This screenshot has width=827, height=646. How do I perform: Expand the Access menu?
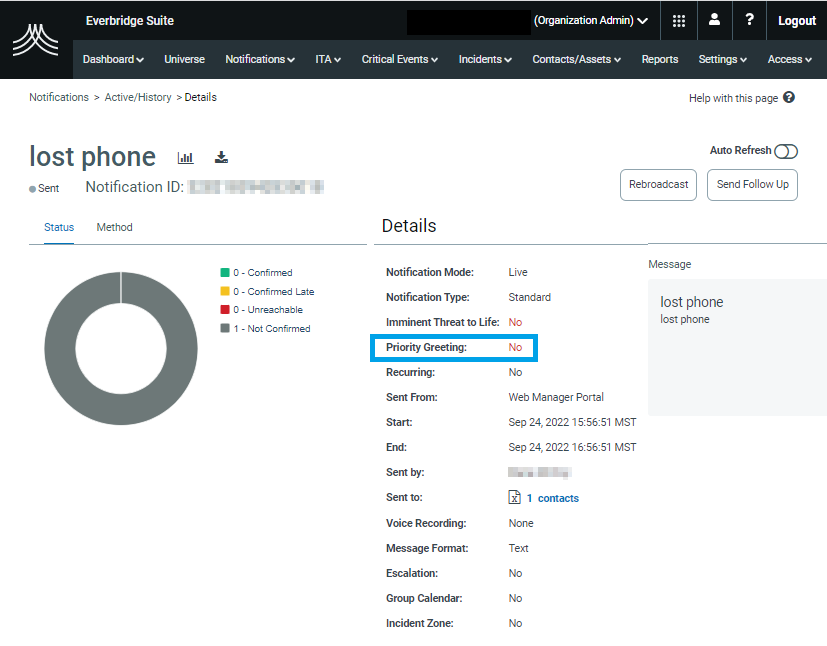click(x=790, y=60)
